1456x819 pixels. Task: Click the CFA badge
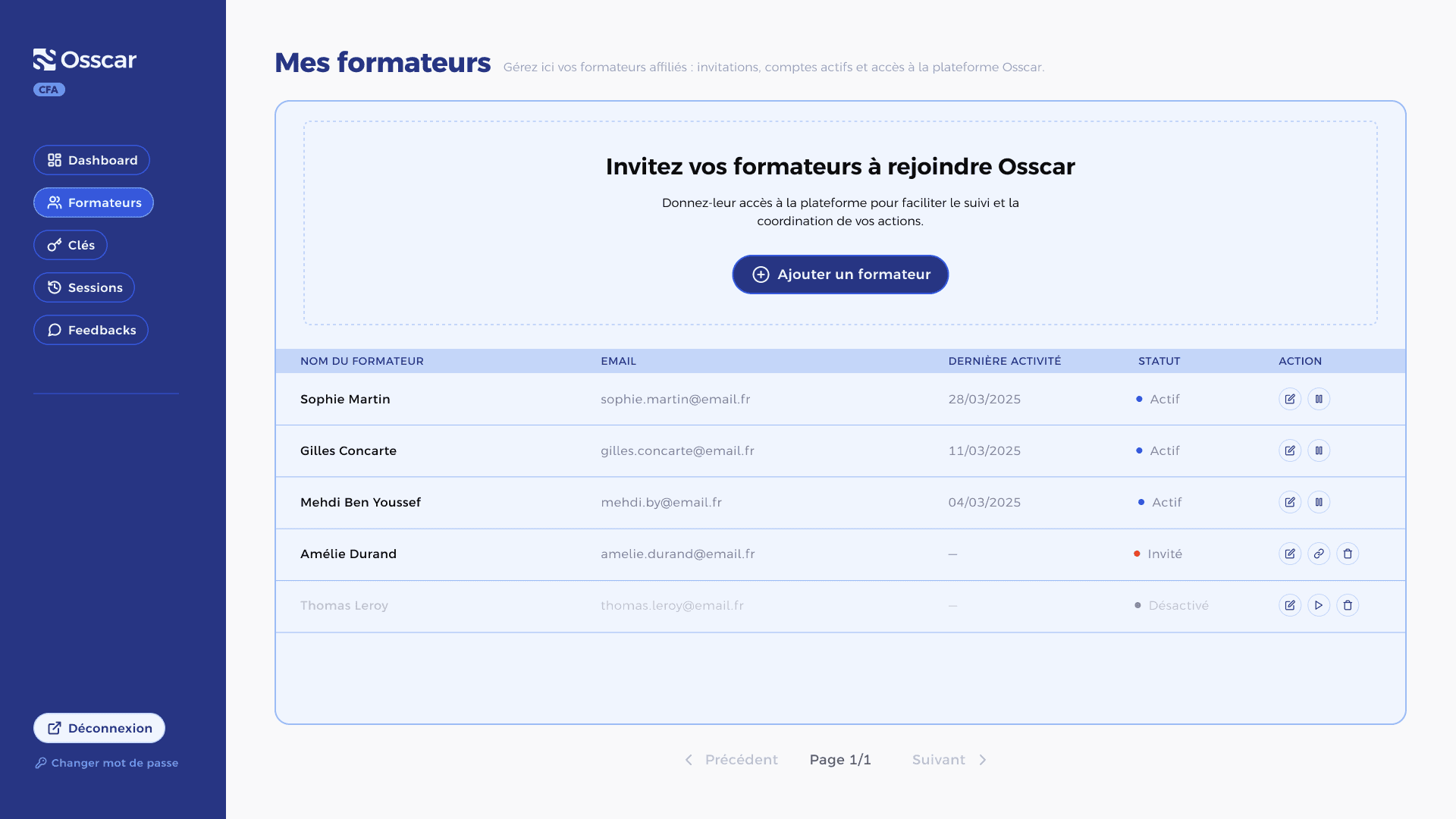point(49,89)
